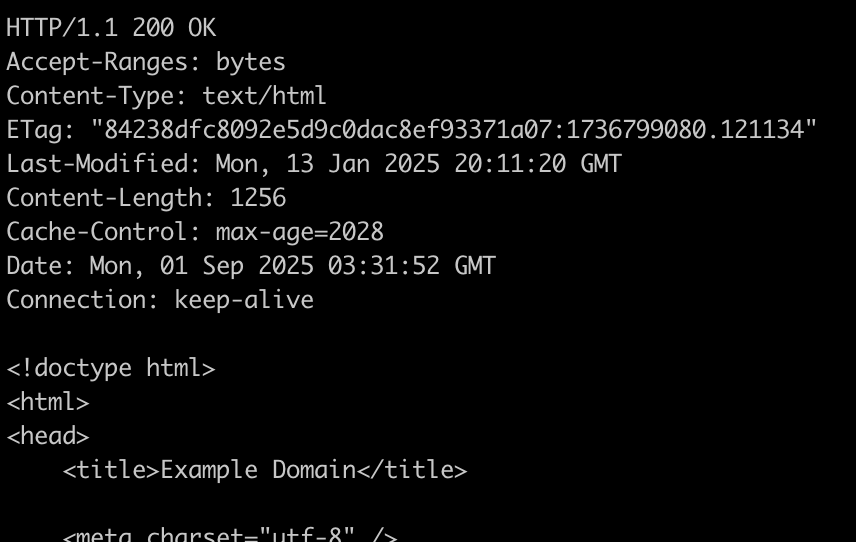856x542 pixels.
Task: Click the long ETag hash string
Action: [x=454, y=130]
